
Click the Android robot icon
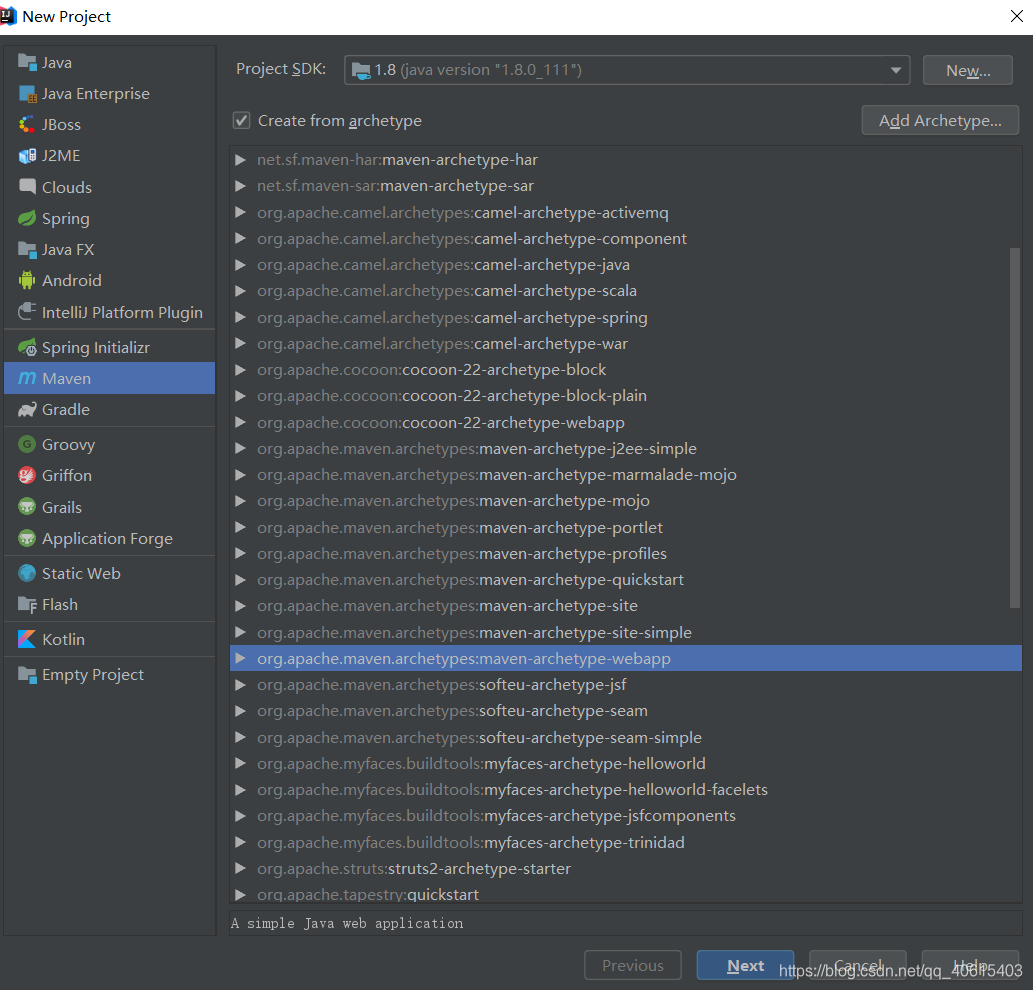point(27,281)
